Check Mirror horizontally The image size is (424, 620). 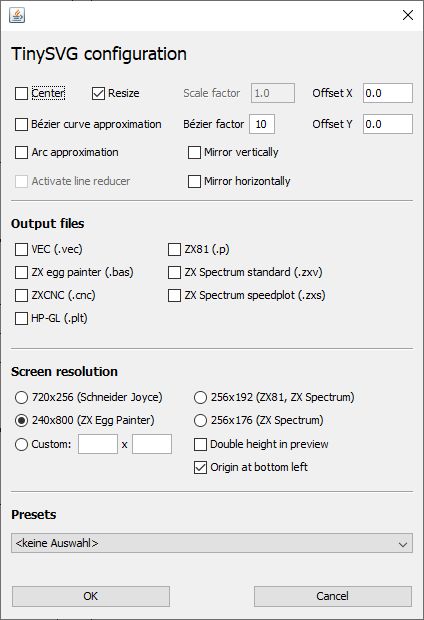coord(194,181)
